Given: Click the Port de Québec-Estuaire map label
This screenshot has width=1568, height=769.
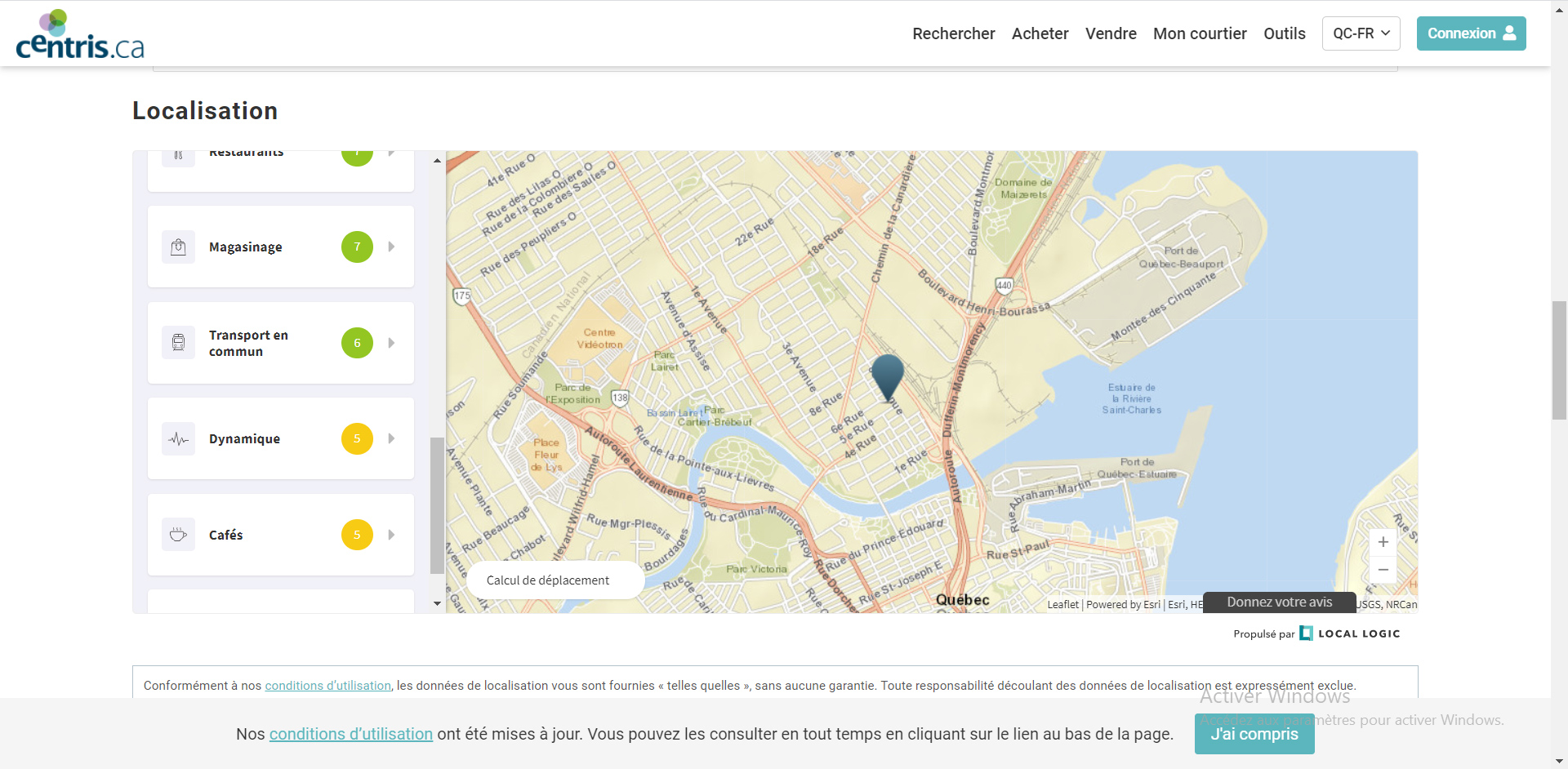Looking at the screenshot, I should (1137, 468).
